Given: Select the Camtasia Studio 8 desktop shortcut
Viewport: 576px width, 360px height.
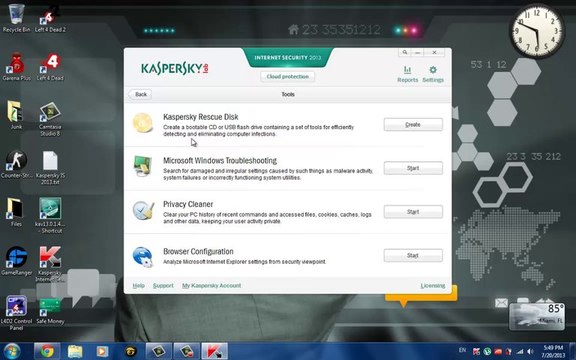Looking at the screenshot, I should (50, 119).
